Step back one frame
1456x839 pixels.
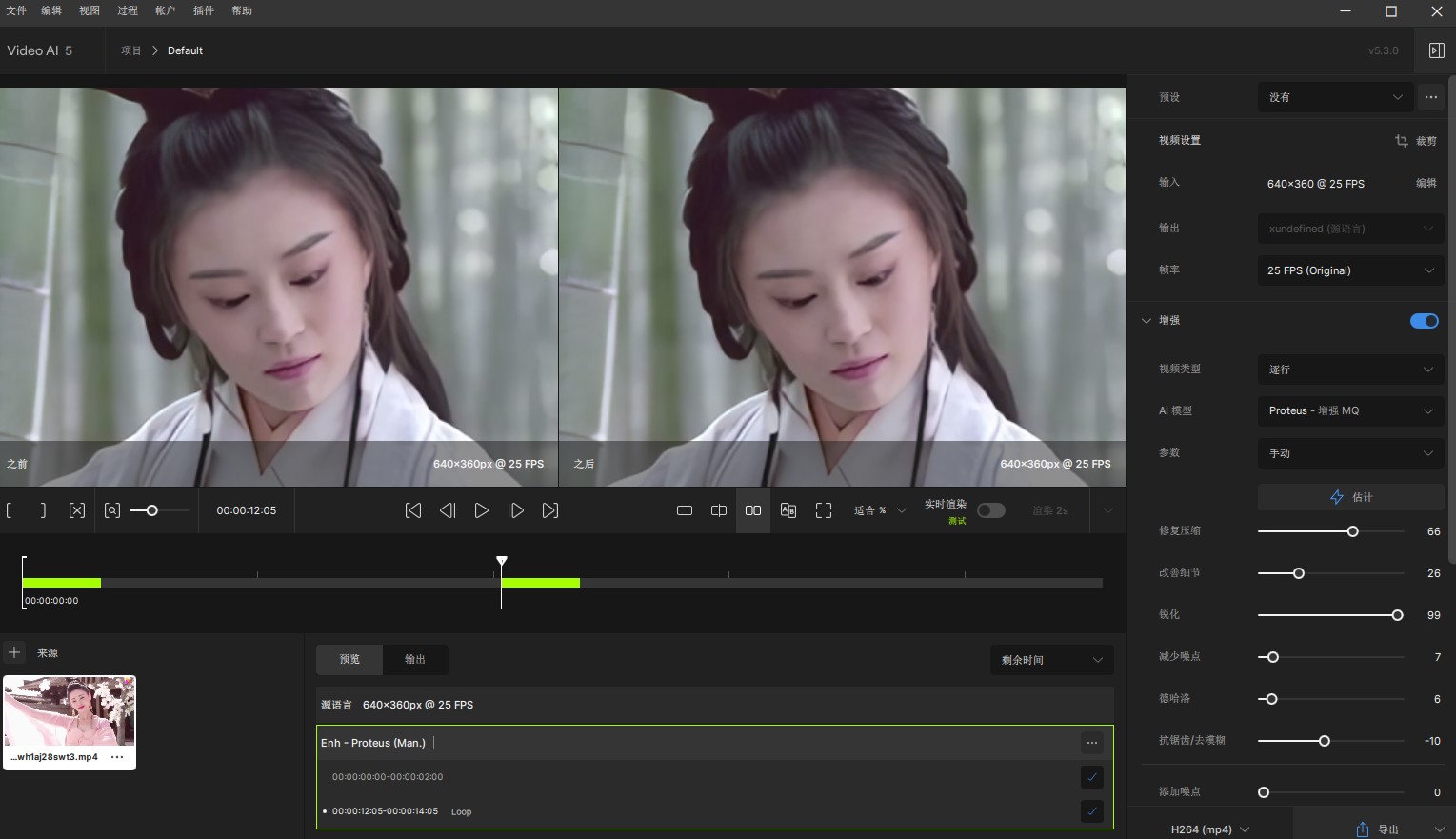pos(448,510)
